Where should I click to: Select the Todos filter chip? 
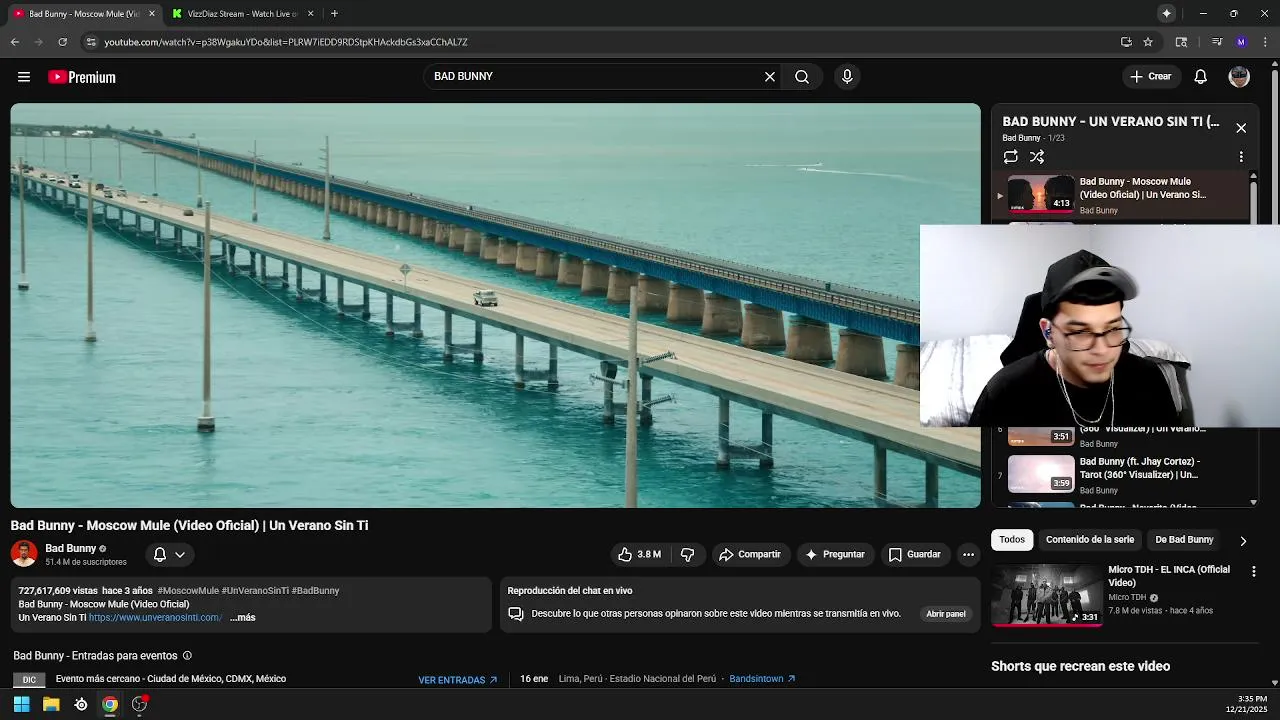tap(1012, 540)
